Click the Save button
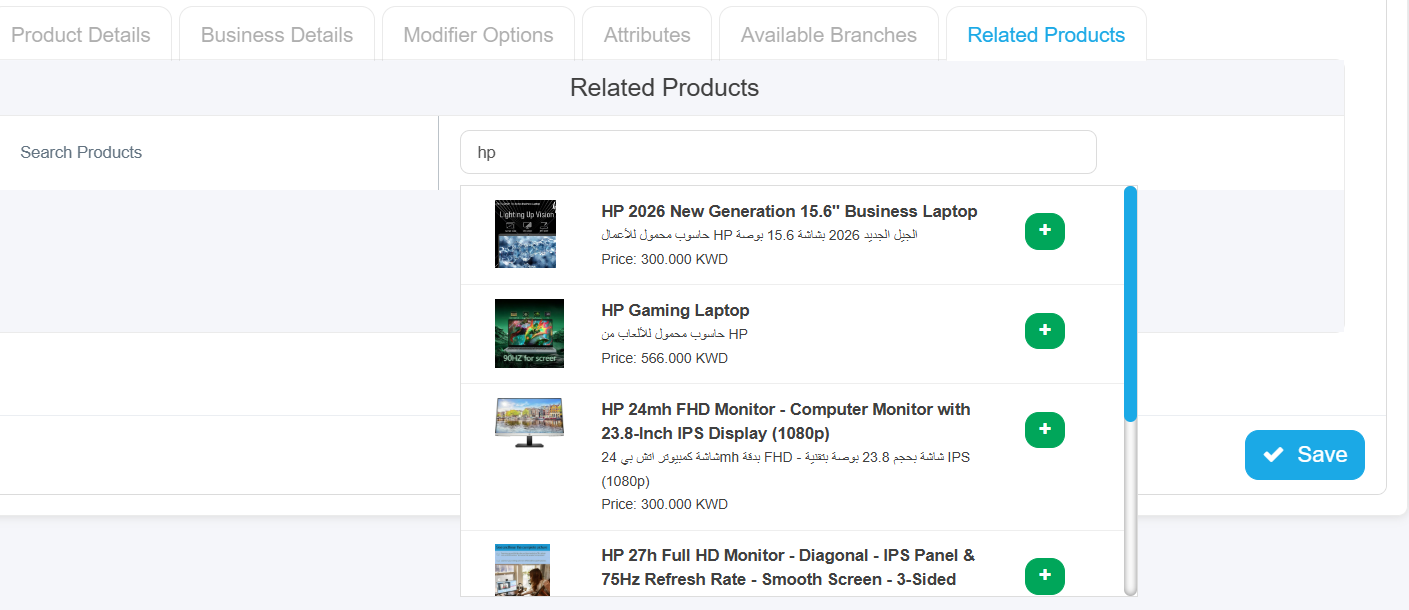Image resolution: width=1409 pixels, height=610 pixels. 1305,455
